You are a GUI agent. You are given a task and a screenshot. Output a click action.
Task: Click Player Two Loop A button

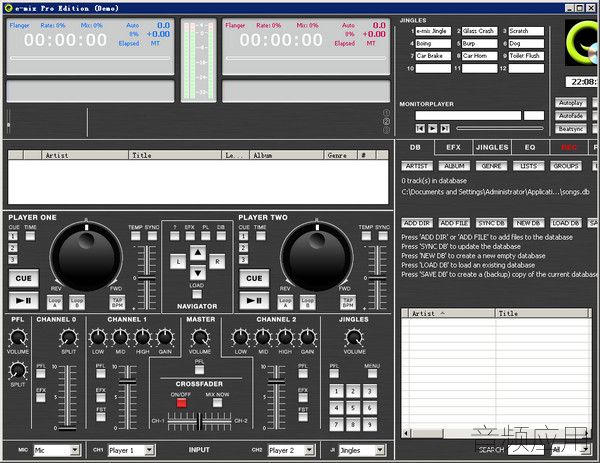[x=285, y=302]
